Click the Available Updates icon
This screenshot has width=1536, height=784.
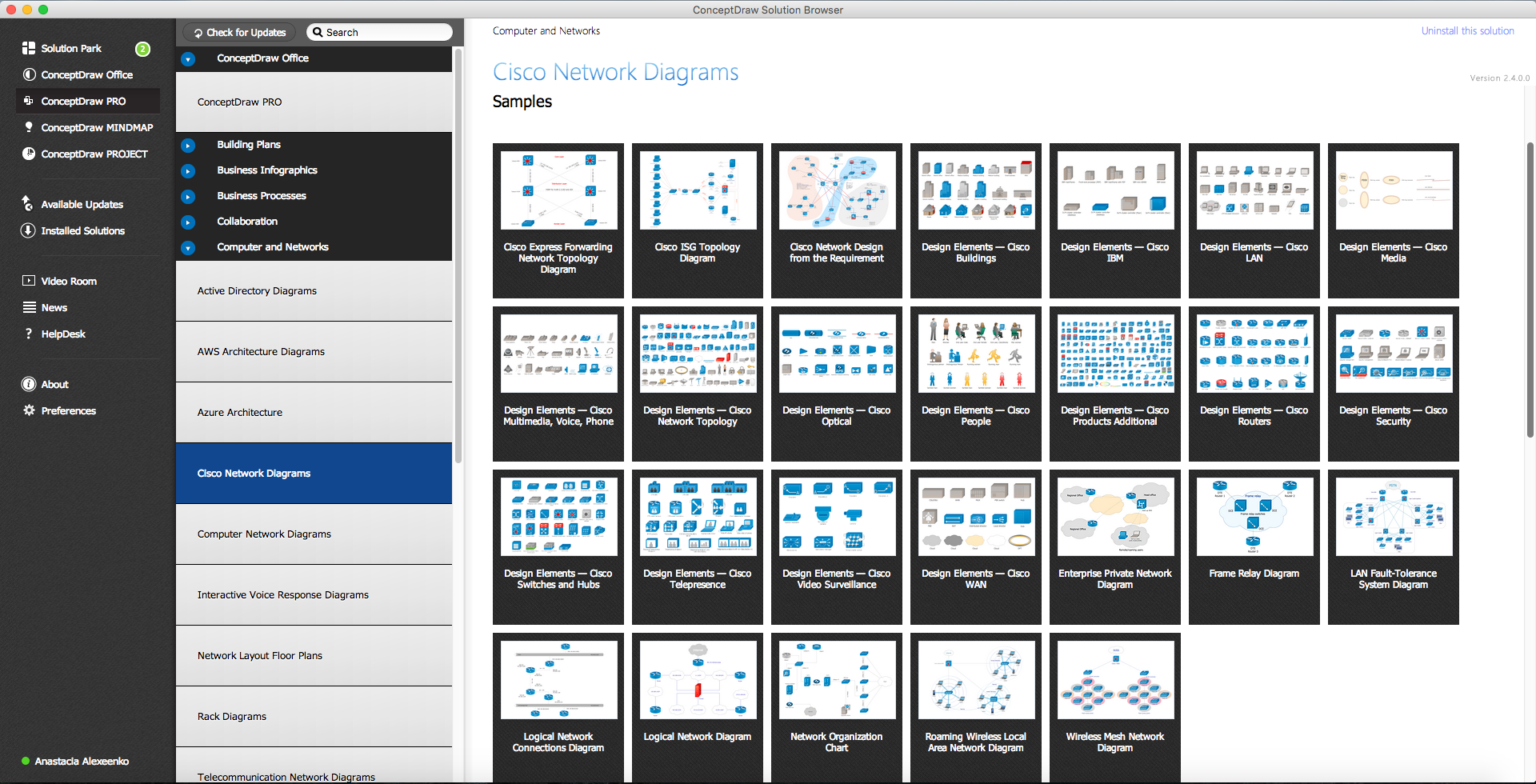pyautogui.click(x=28, y=204)
